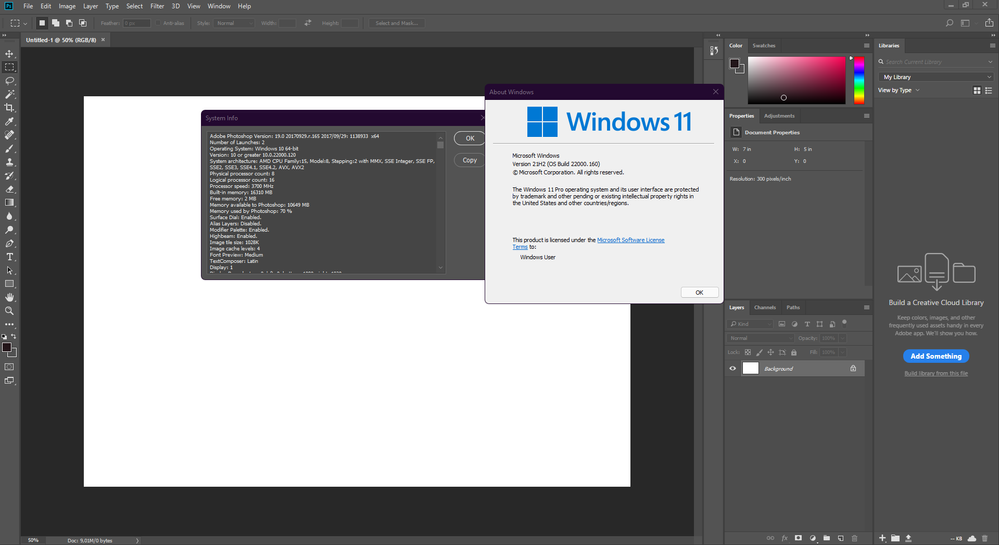999x545 pixels.
Task: Open the Fill dropdown arrow
Action: 842,352
